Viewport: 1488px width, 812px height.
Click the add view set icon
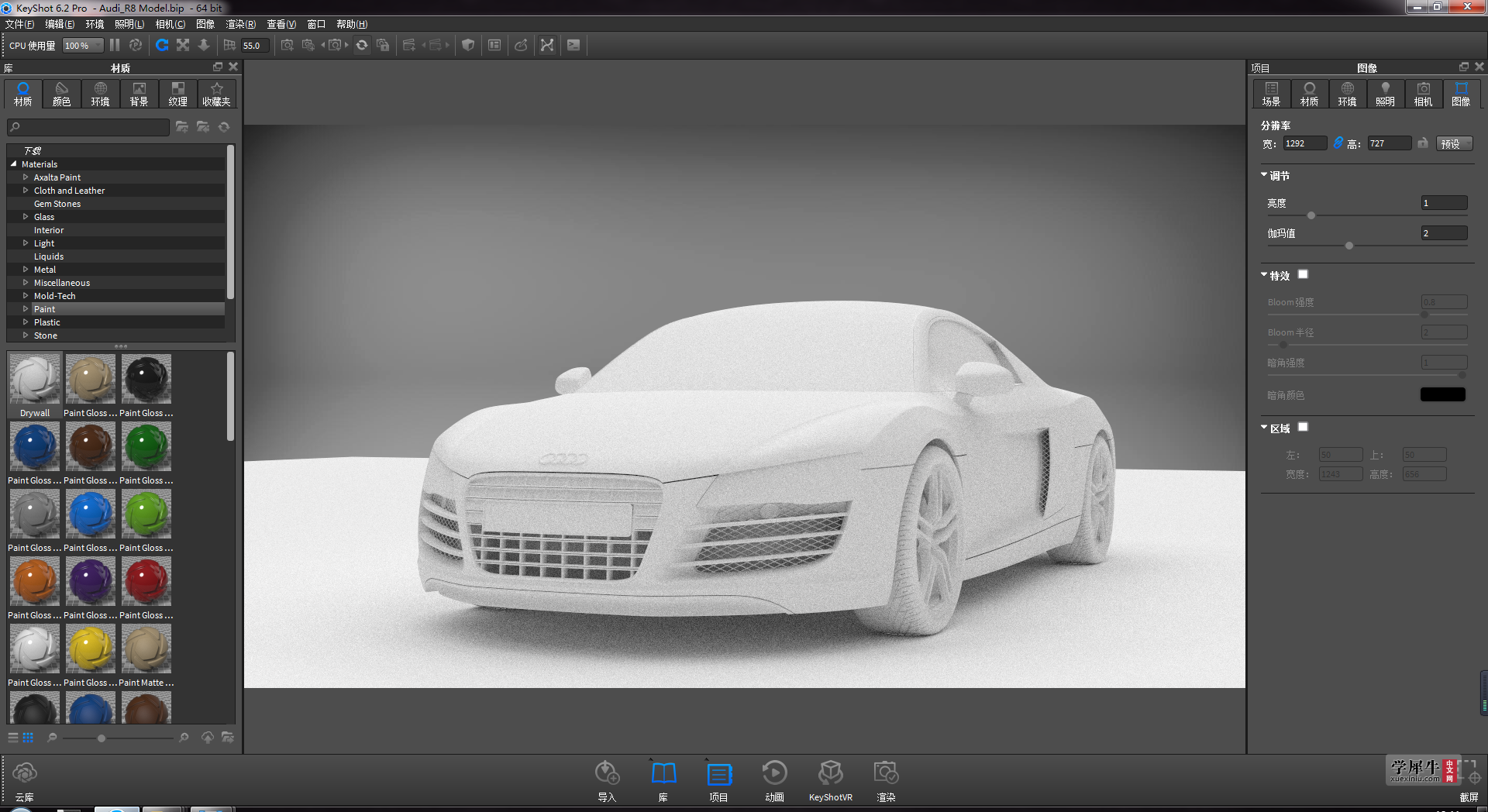click(x=409, y=45)
